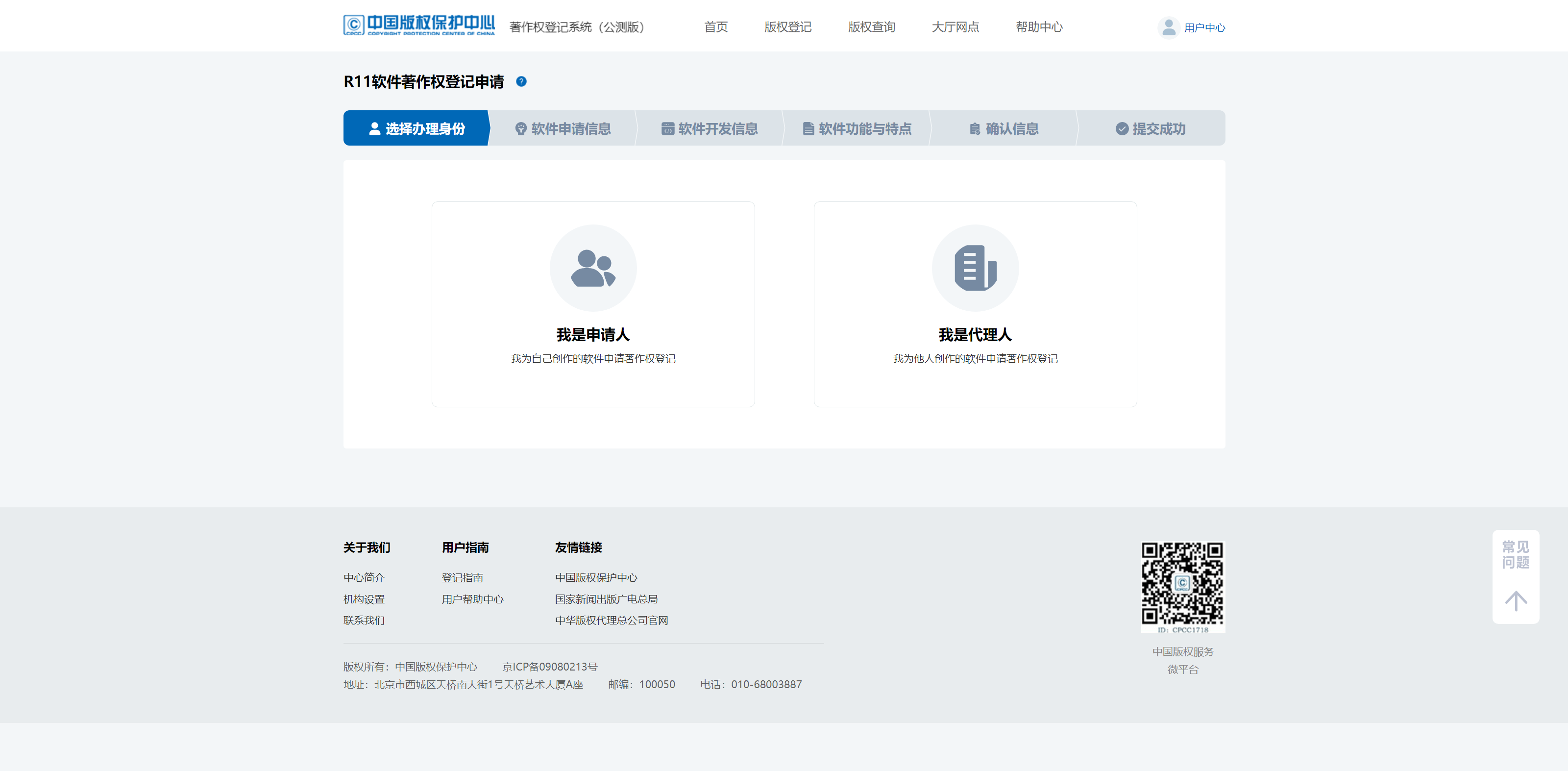Click the lightbulb icon of 软件申请信息
1568x771 pixels.
pos(520,128)
